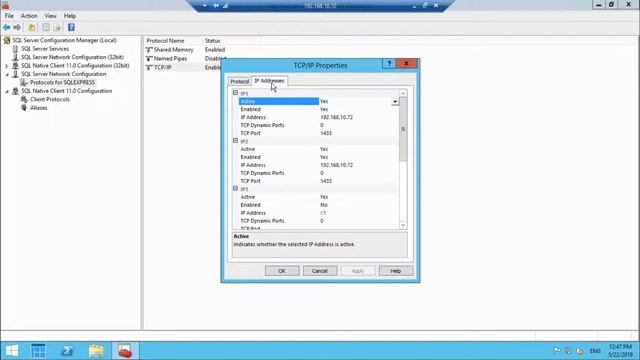Click OK in TCP/IP Properties

click(282, 271)
